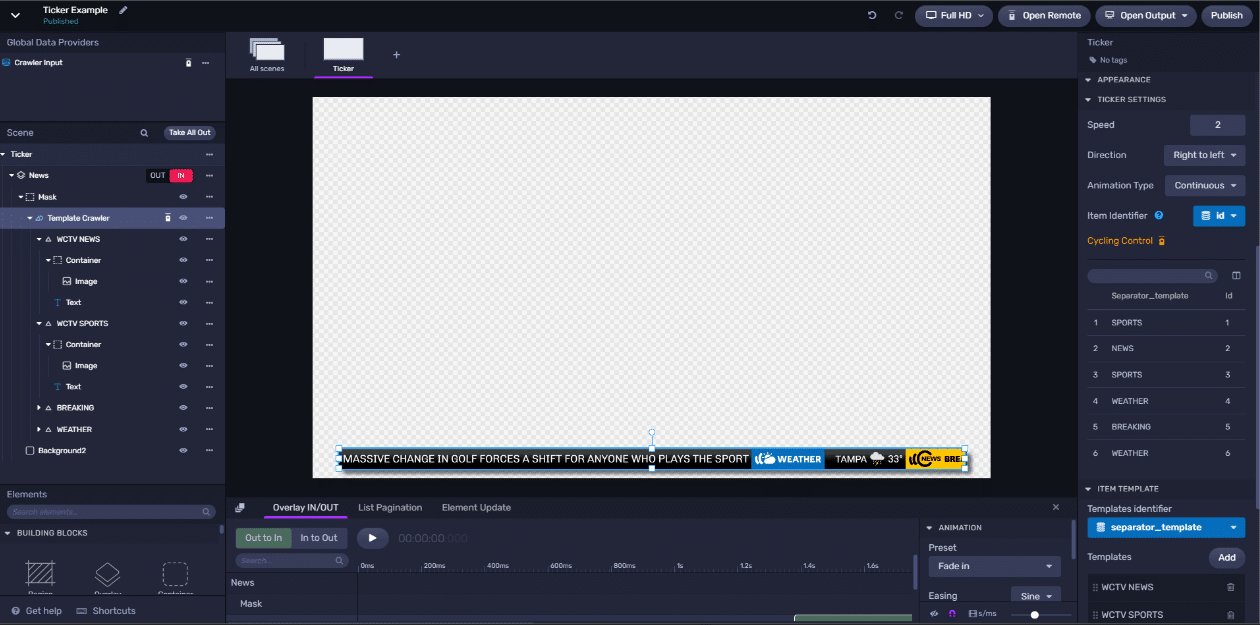Toggle visibility of Background2 layer

(184, 451)
